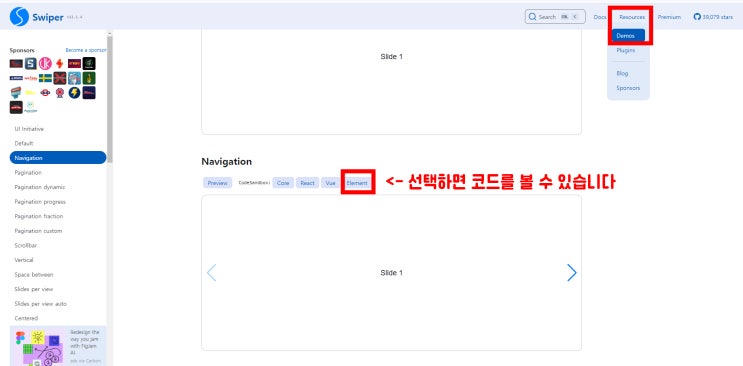The image size is (743, 366).
Task: Open the Centered demo link
Action: point(26,318)
